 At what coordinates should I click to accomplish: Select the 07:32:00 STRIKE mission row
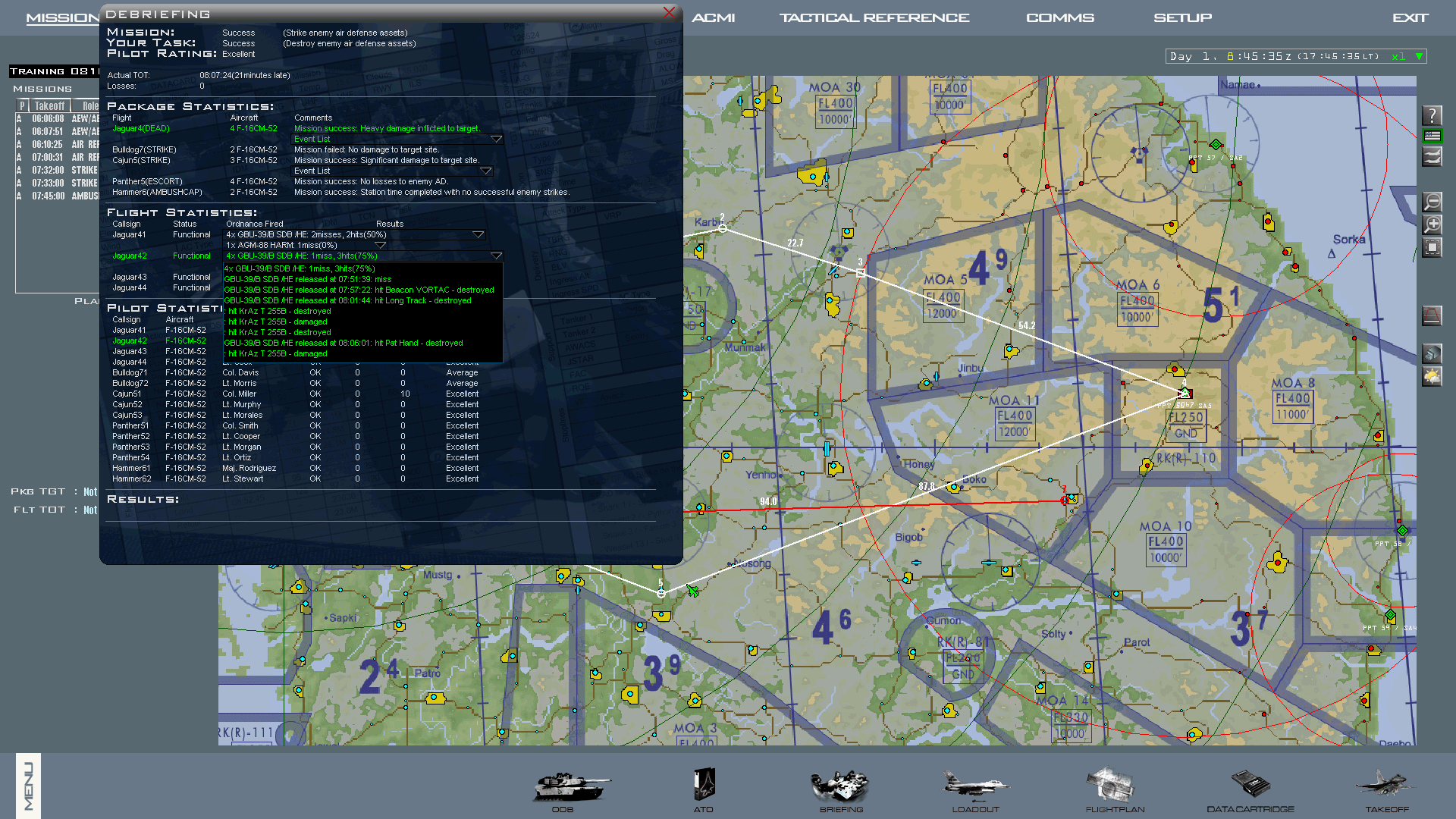click(58, 171)
